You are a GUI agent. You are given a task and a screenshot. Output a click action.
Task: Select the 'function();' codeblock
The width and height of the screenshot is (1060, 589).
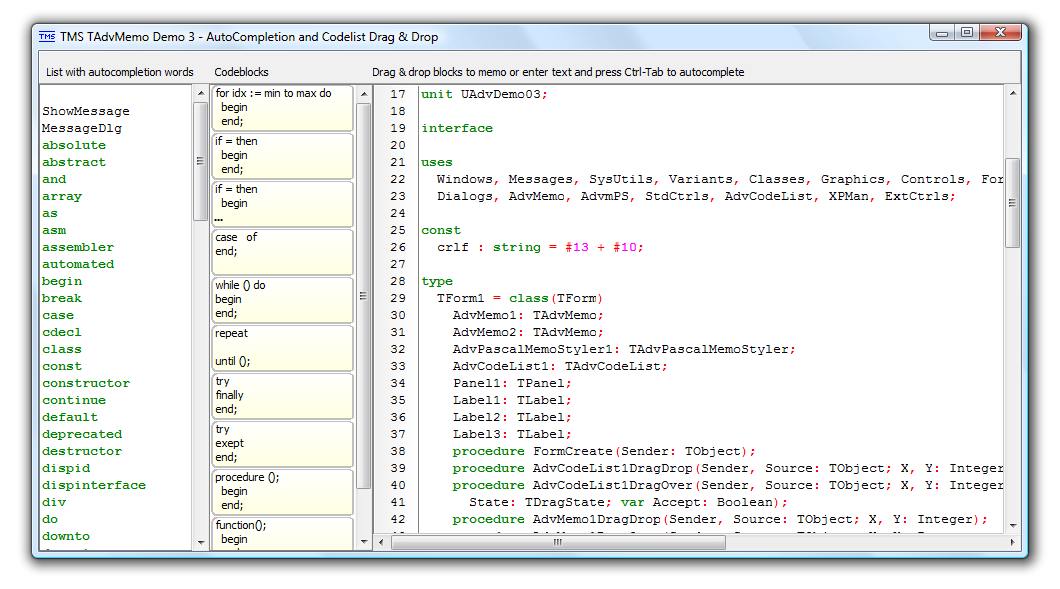[283, 534]
